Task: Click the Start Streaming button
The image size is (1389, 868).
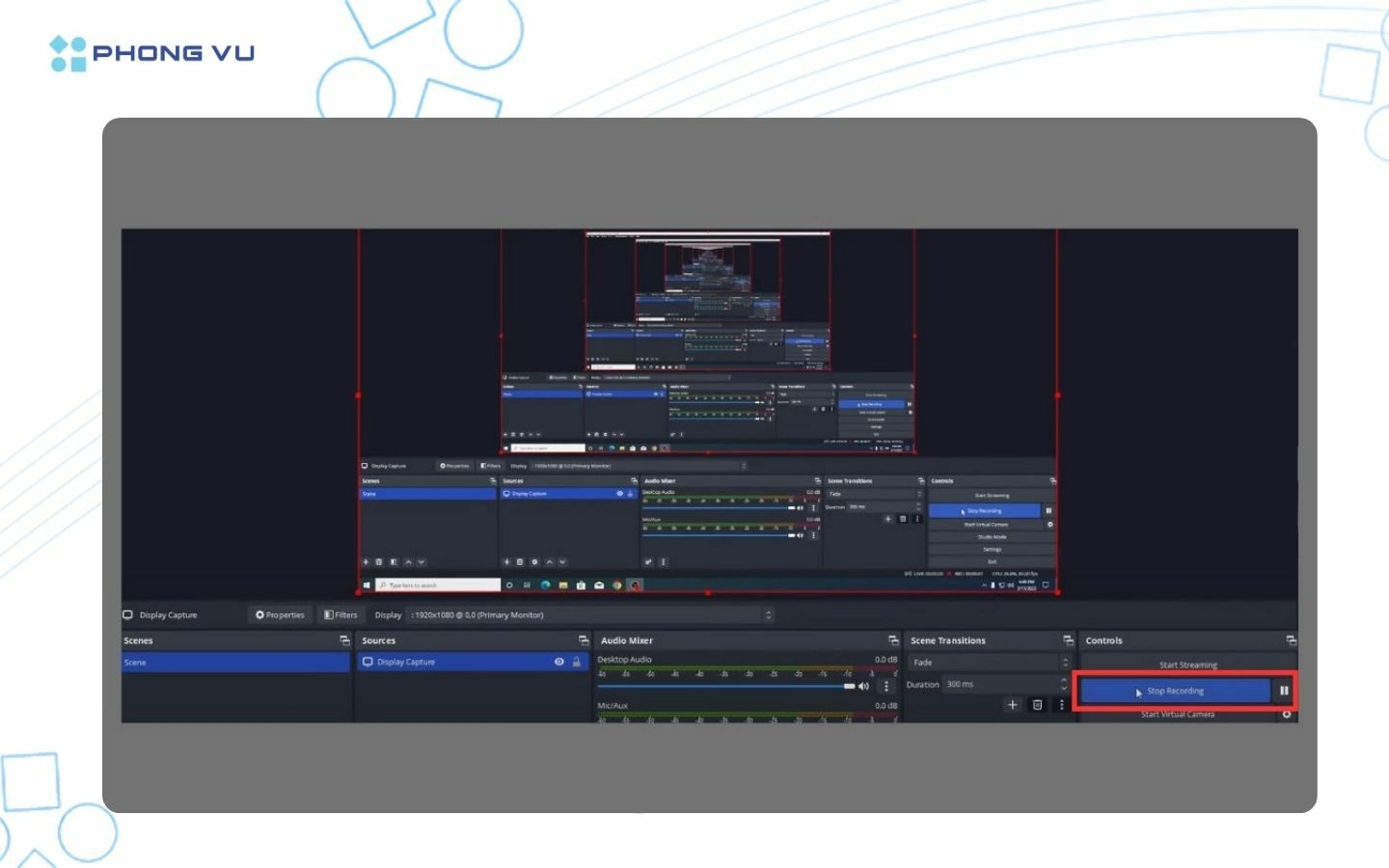Action: [x=1188, y=665]
